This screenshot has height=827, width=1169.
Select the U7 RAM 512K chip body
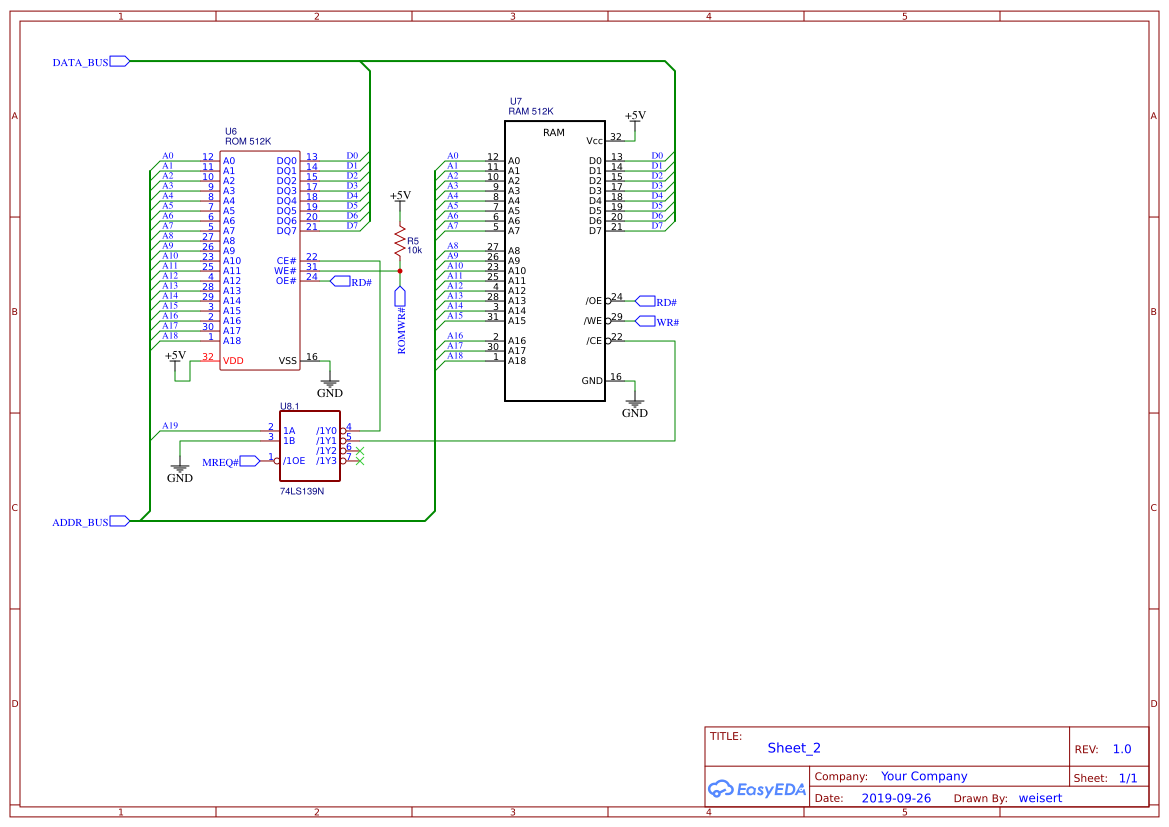(x=554, y=262)
